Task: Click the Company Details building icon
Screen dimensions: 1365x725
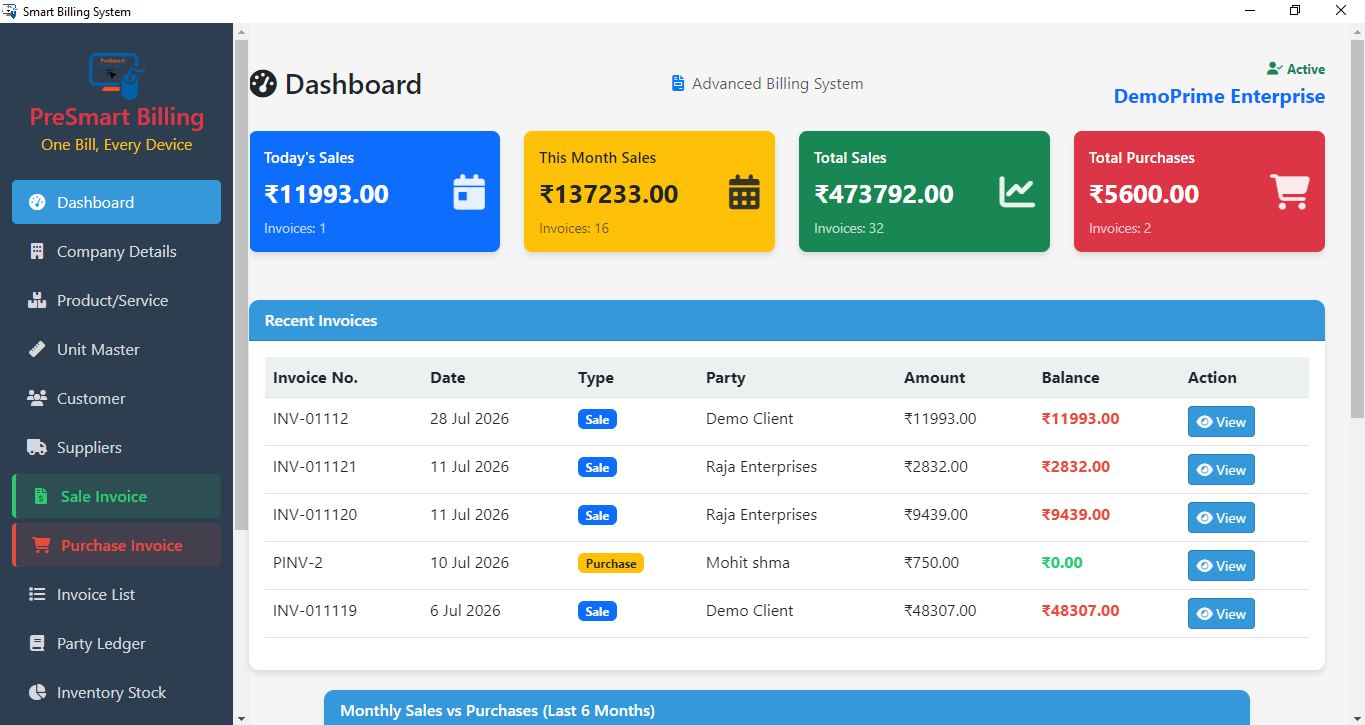Action: pos(37,251)
